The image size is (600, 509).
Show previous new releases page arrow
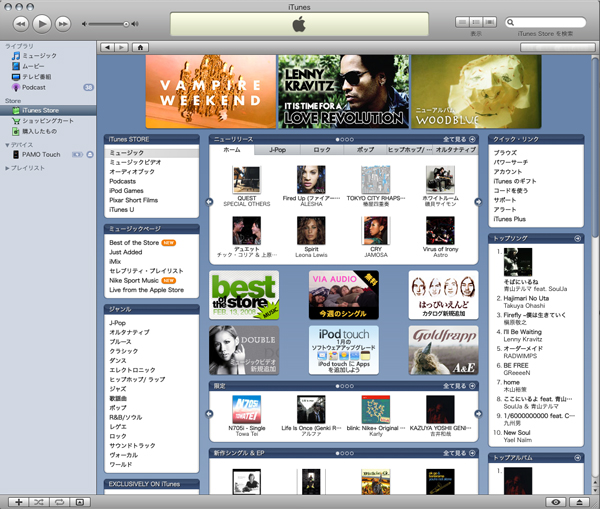pyautogui.click(x=209, y=202)
